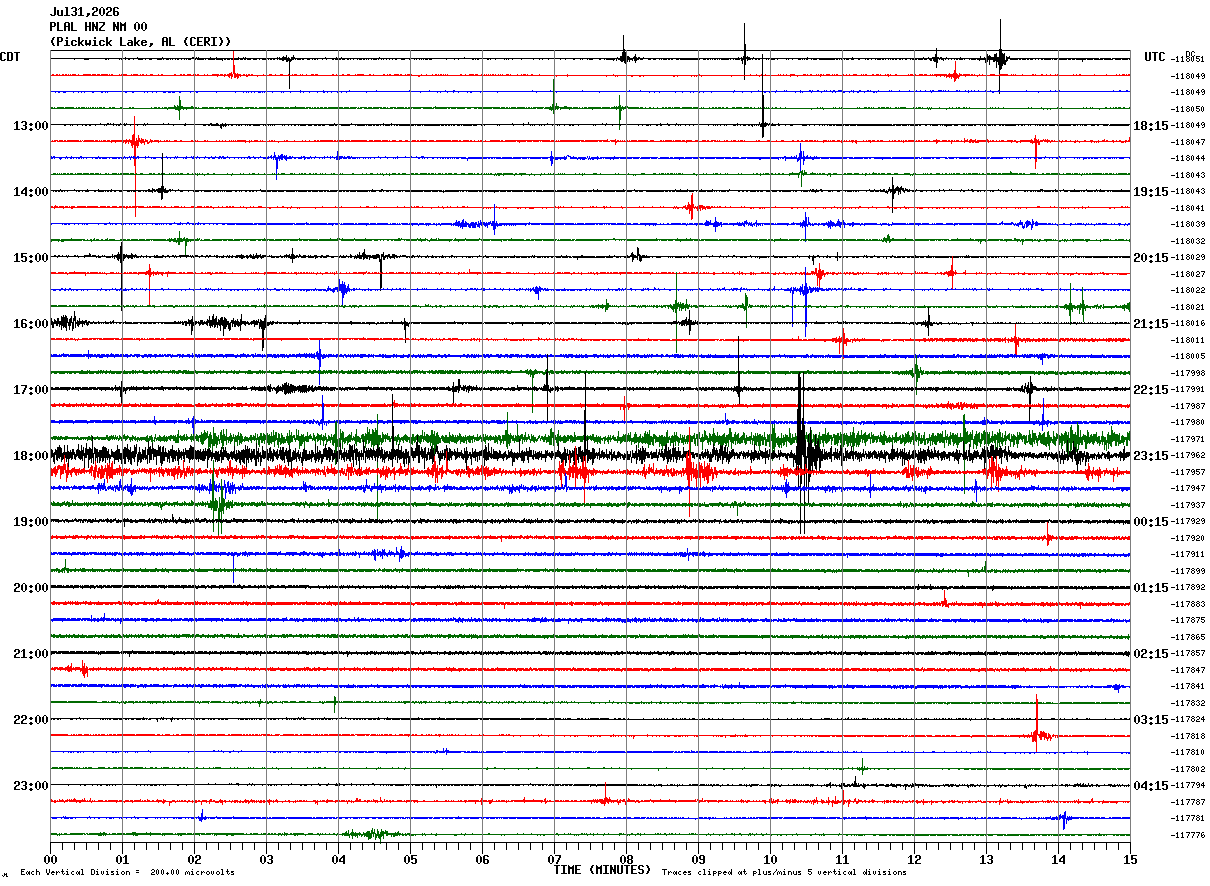Click the Traces clipped footer note
Viewport: 1210px width, 886px height.
click(x=784, y=873)
